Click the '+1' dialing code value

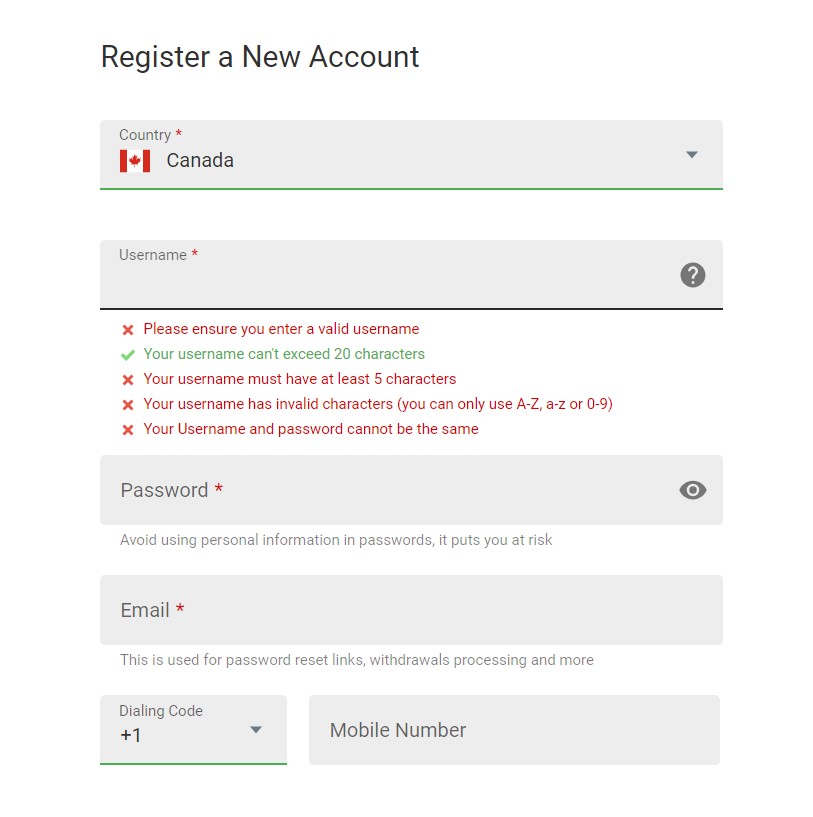tap(131, 736)
